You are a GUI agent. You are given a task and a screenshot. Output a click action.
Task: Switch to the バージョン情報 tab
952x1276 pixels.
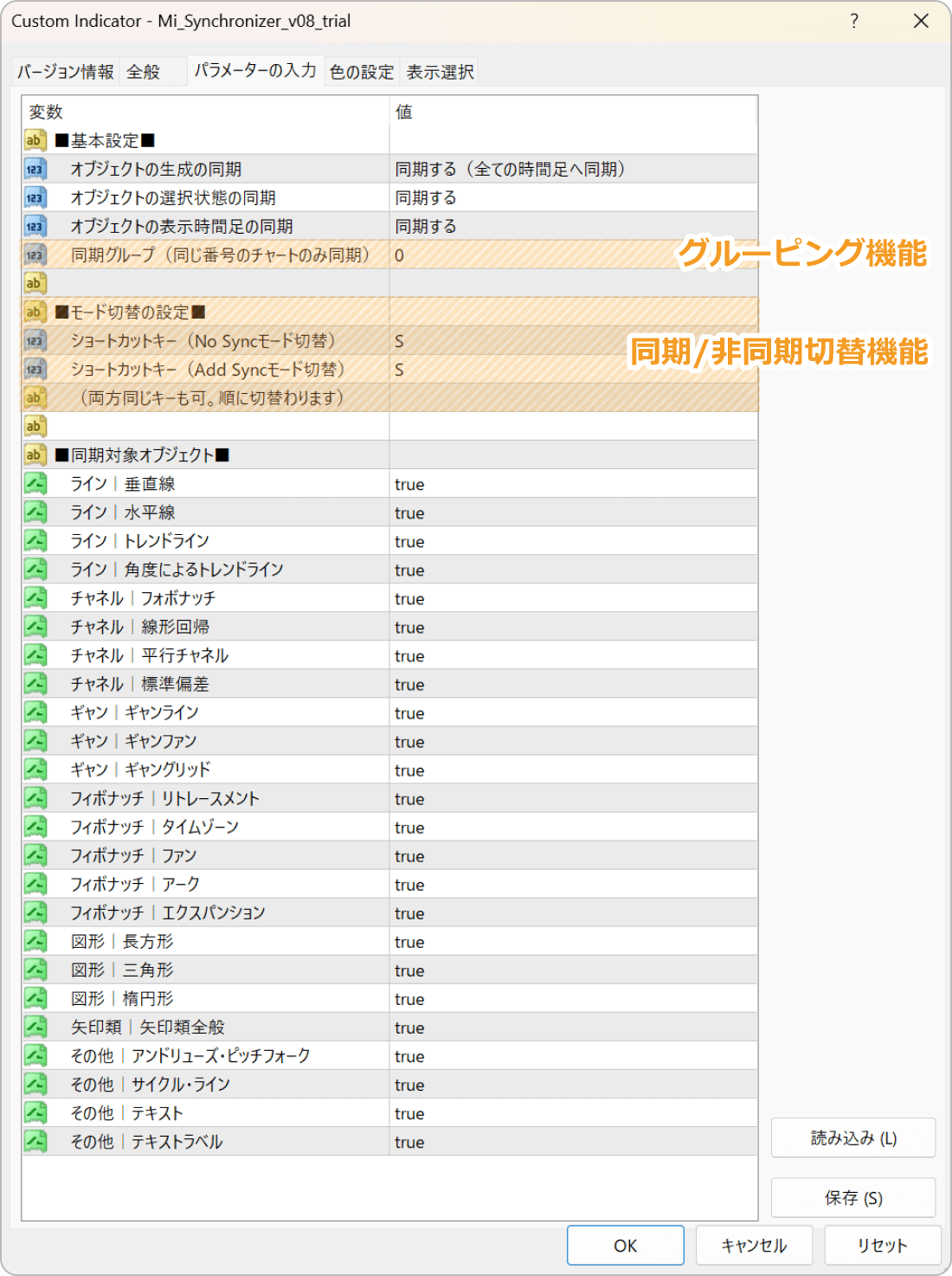coord(66,72)
